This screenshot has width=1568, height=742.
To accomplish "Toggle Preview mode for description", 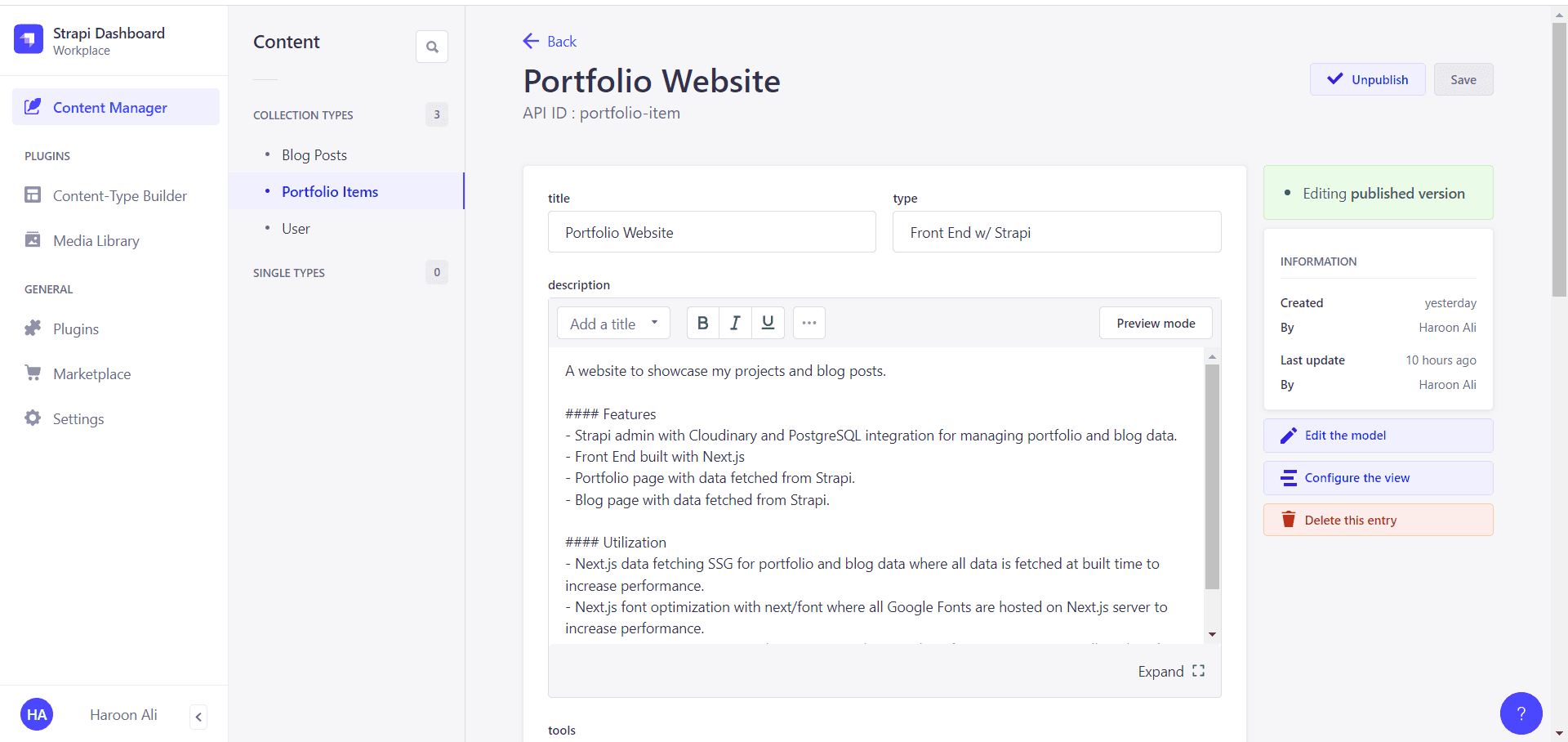I will coord(1155,323).
